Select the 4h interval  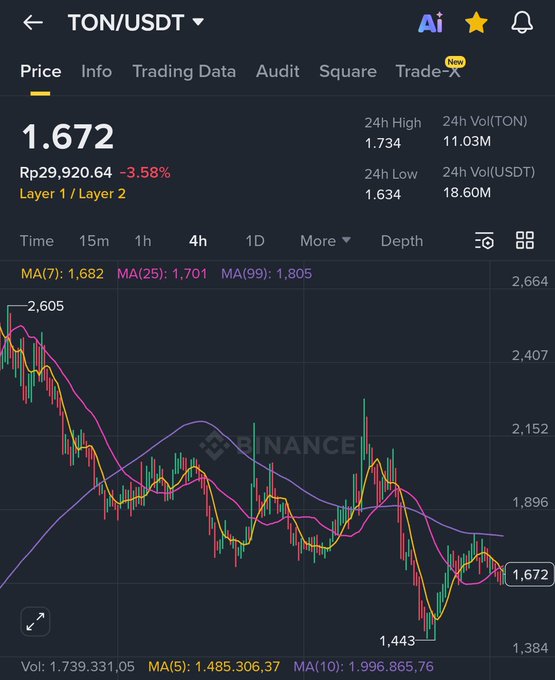click(198, 241)
